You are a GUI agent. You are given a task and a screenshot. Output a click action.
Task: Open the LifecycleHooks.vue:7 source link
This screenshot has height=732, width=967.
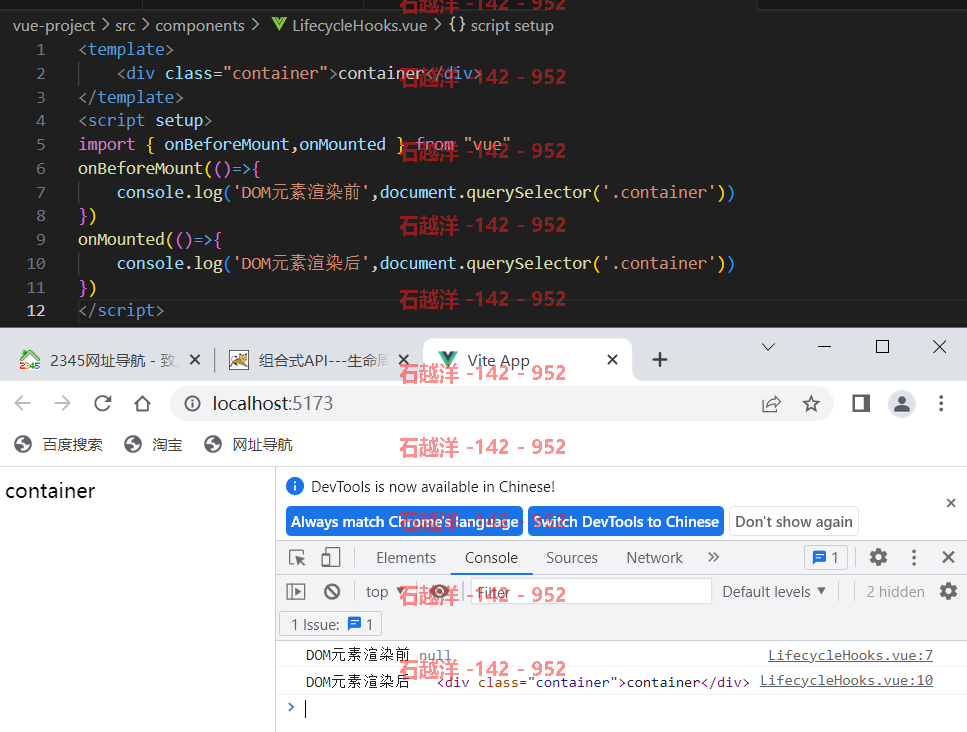850,655
